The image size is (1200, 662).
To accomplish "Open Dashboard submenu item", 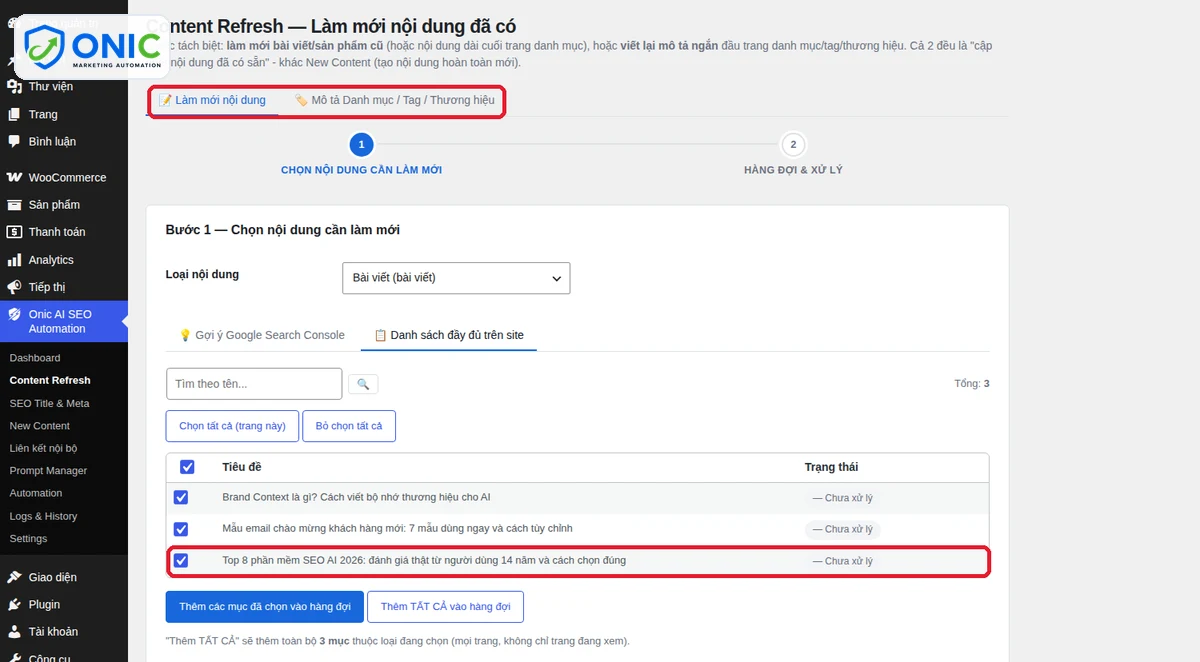I will tap(35, 358).
